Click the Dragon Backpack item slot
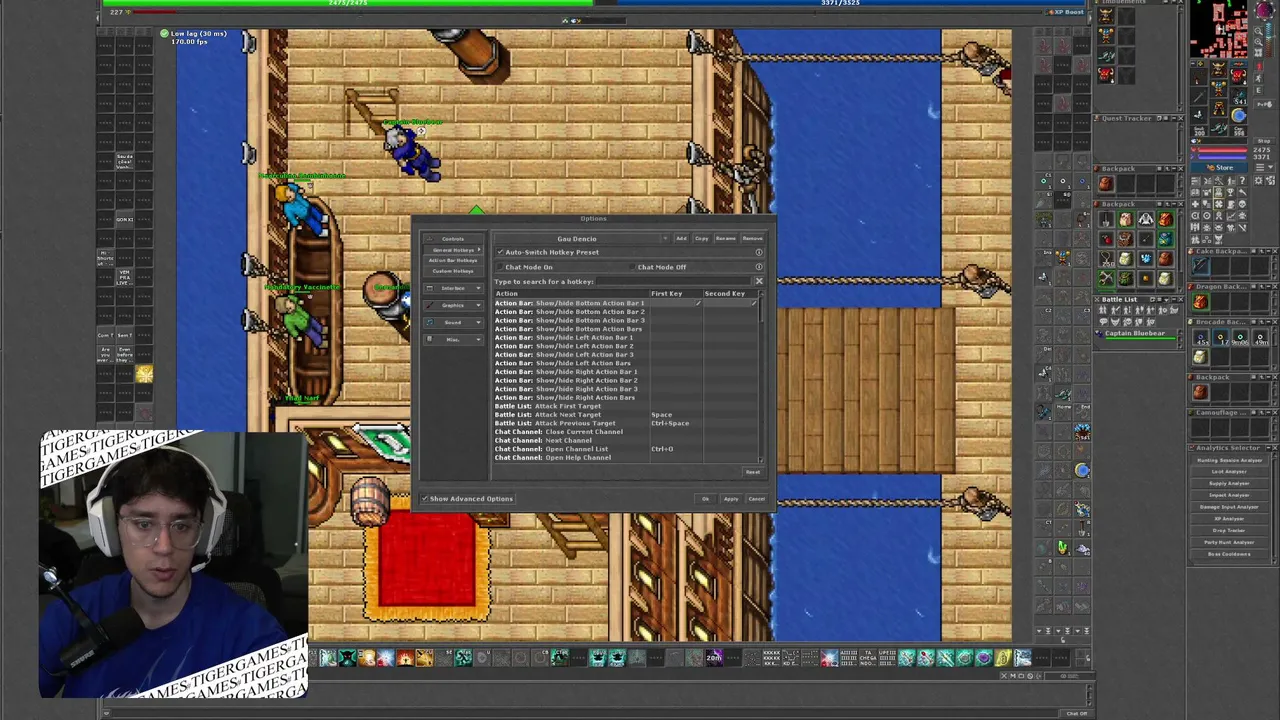The width and height of the screenshot is (1280, 720). point(1200,303)
